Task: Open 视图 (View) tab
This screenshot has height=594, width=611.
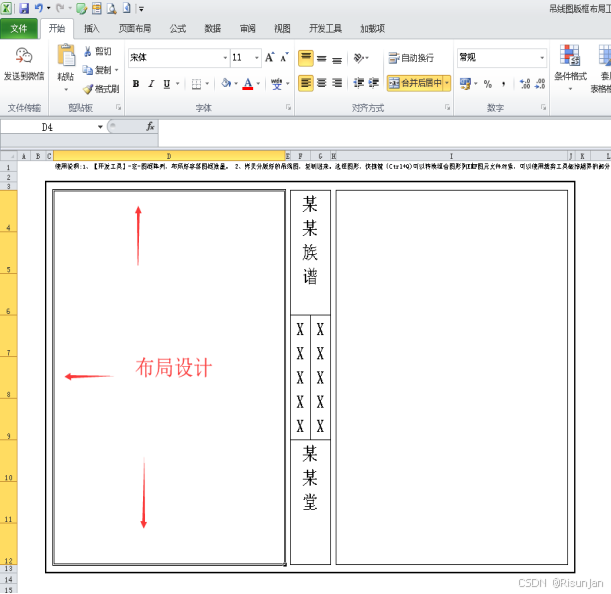Action: coord(282,28)
